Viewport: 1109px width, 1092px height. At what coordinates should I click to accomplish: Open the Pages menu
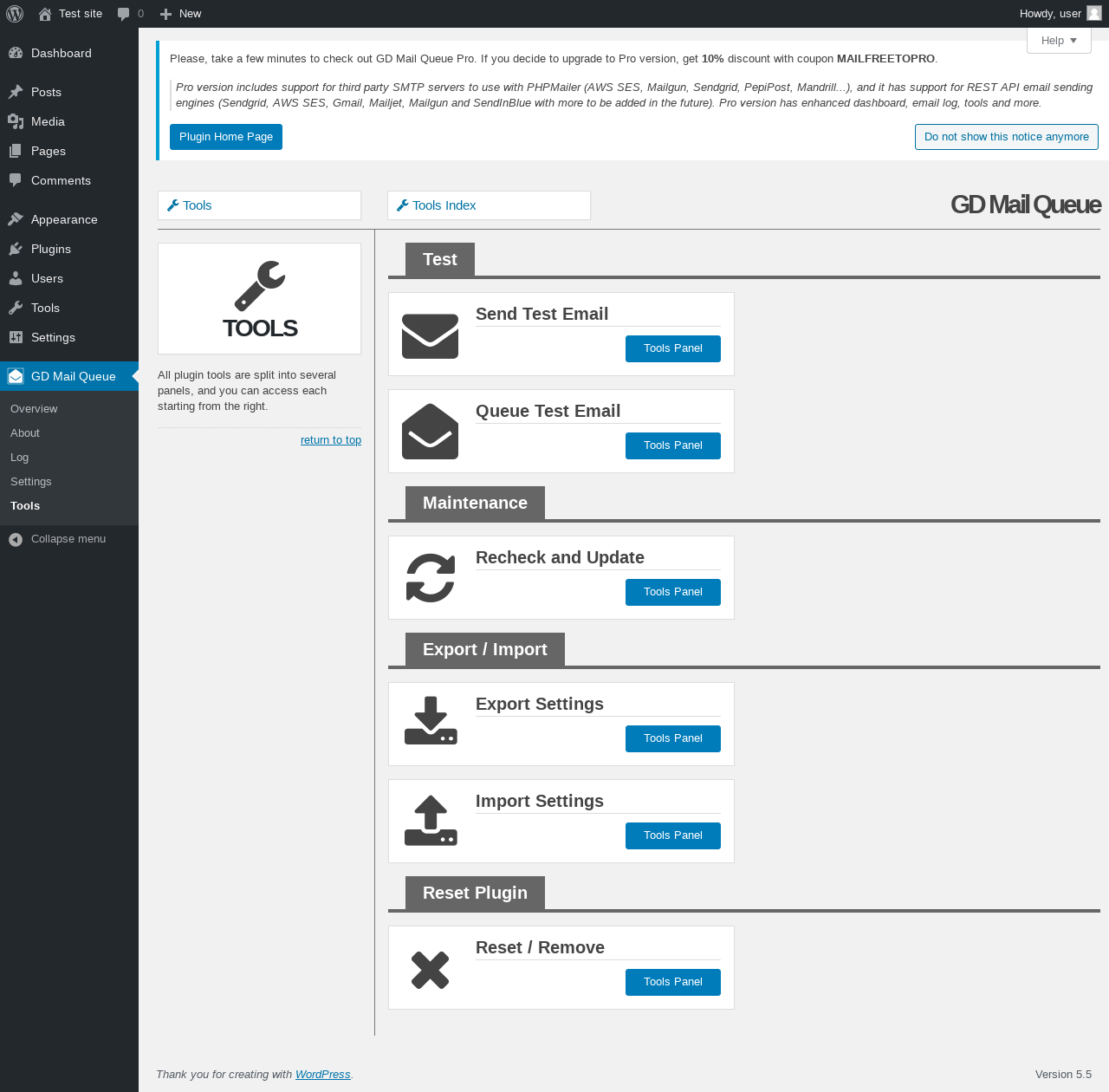click(x=69, y=151)
